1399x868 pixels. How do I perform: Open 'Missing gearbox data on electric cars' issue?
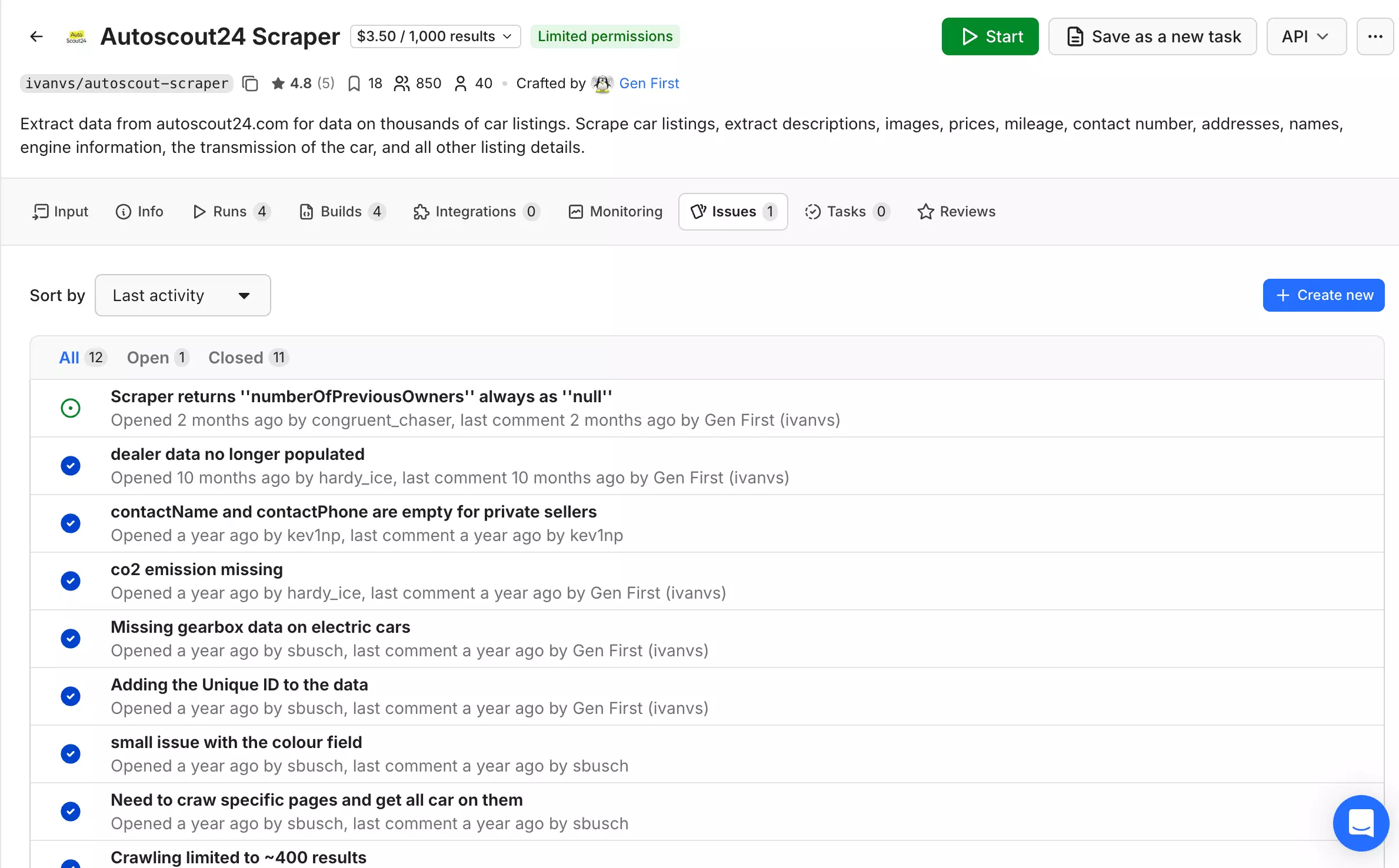261,627
